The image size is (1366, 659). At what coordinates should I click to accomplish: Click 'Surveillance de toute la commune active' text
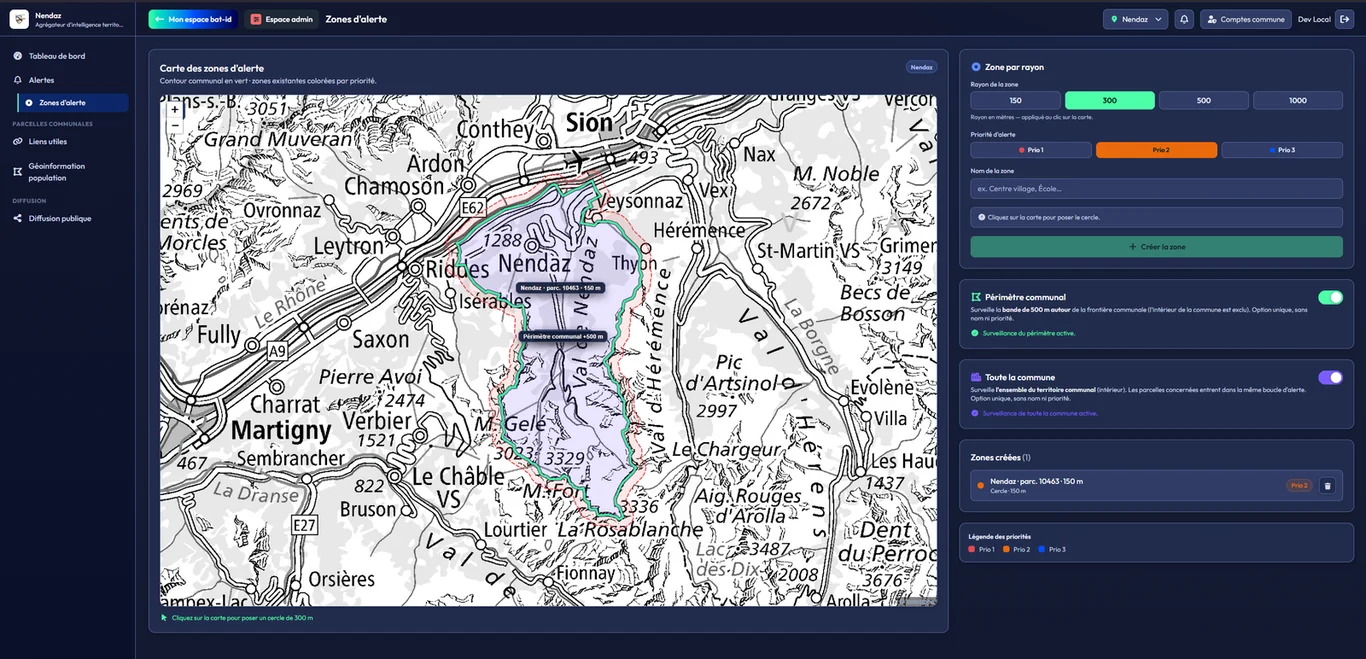[x=1040, y=413]
